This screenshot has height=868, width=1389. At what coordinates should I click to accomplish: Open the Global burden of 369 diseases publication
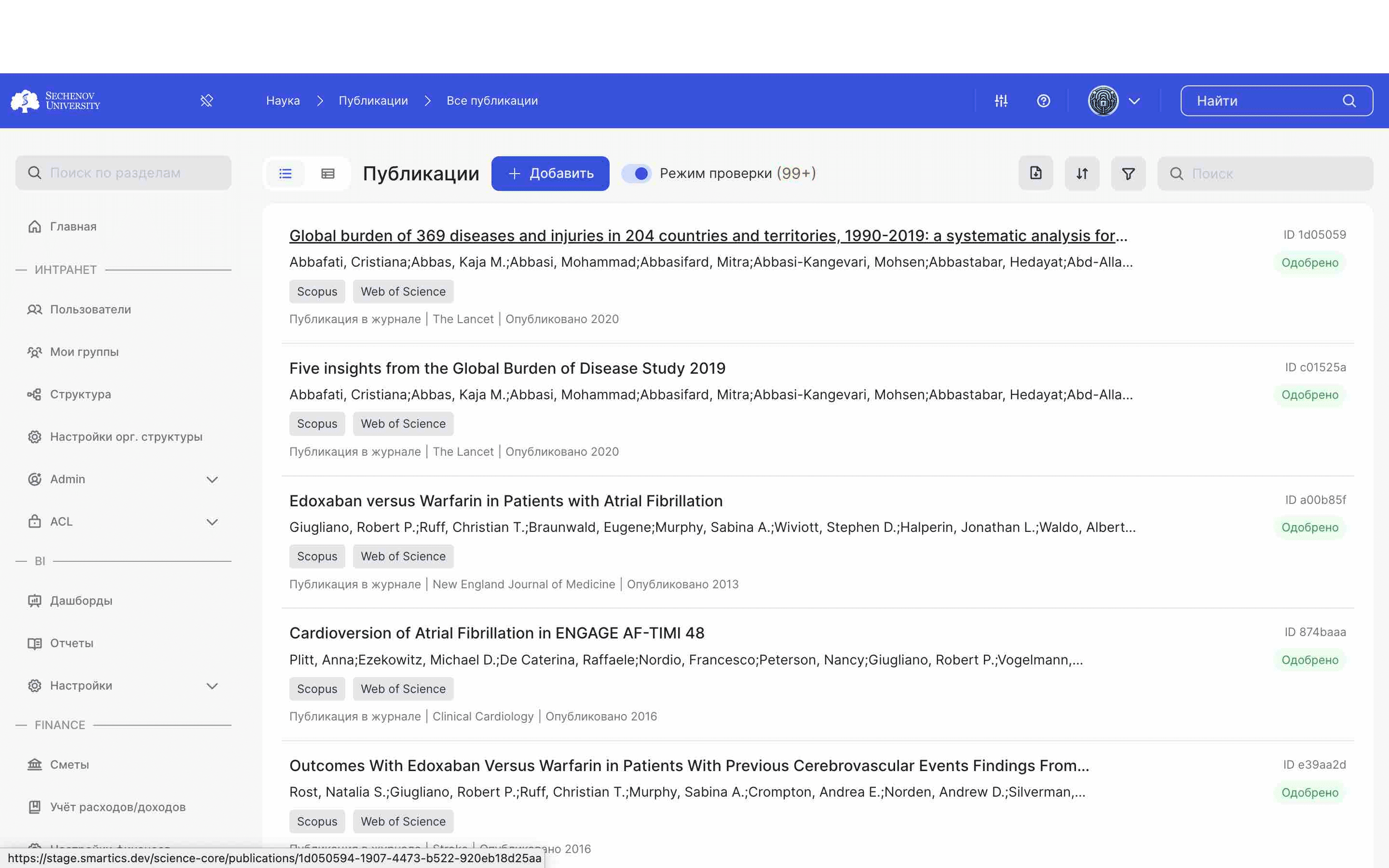click(707, 235)
